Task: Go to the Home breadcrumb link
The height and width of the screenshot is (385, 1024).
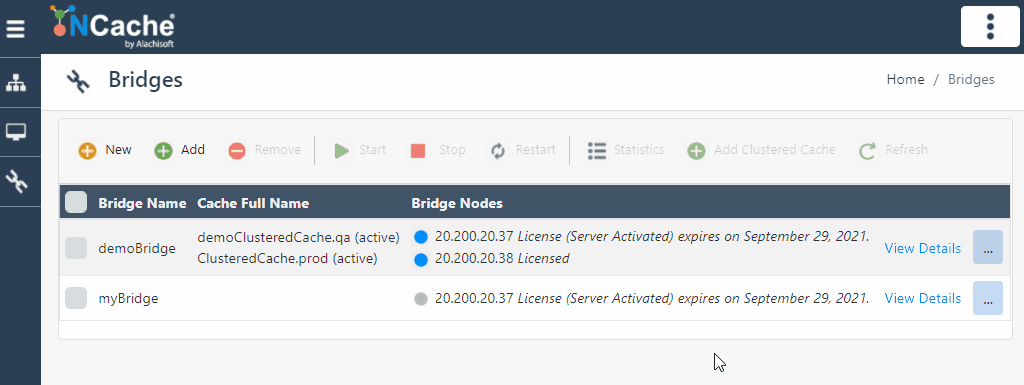Action: tap(905, 80)
